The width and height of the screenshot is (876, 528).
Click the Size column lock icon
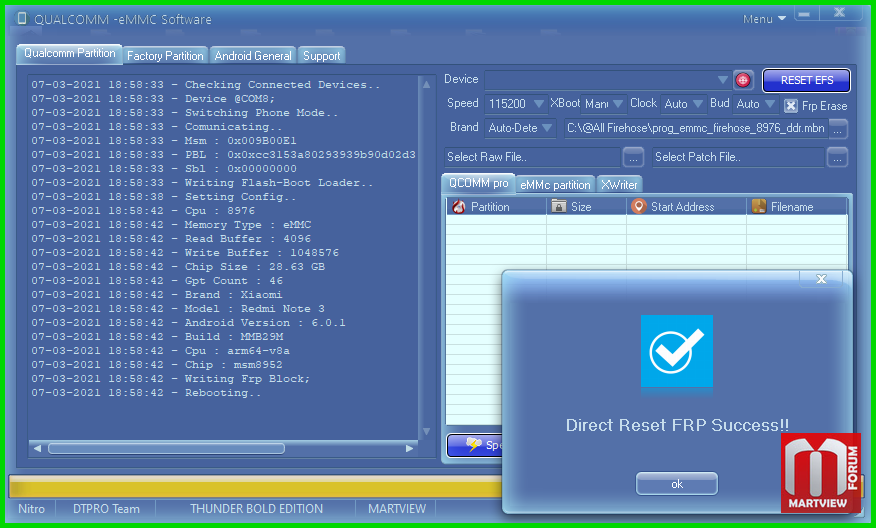coord(559,206)
